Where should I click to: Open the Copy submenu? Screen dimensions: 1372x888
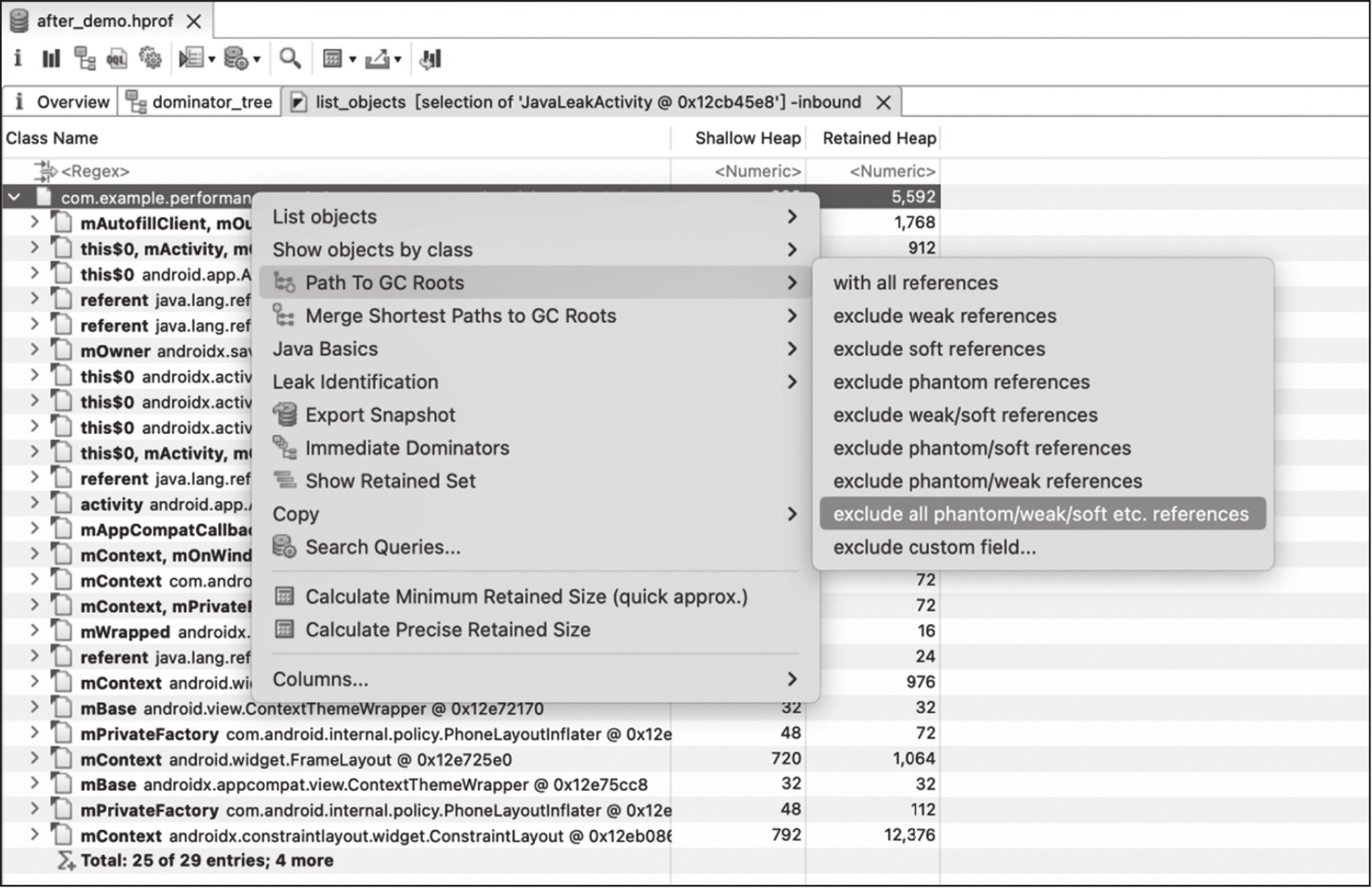pyautogui.click(x=536, y=514)
